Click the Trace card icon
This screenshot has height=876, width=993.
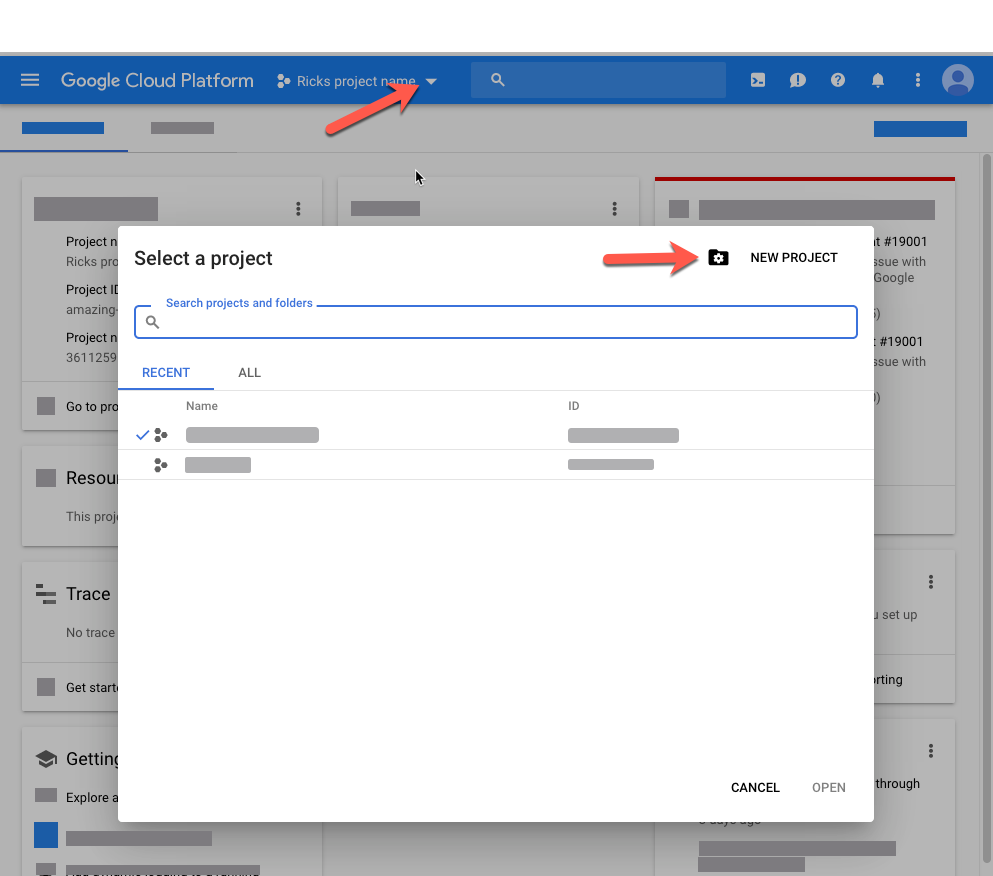46,594
